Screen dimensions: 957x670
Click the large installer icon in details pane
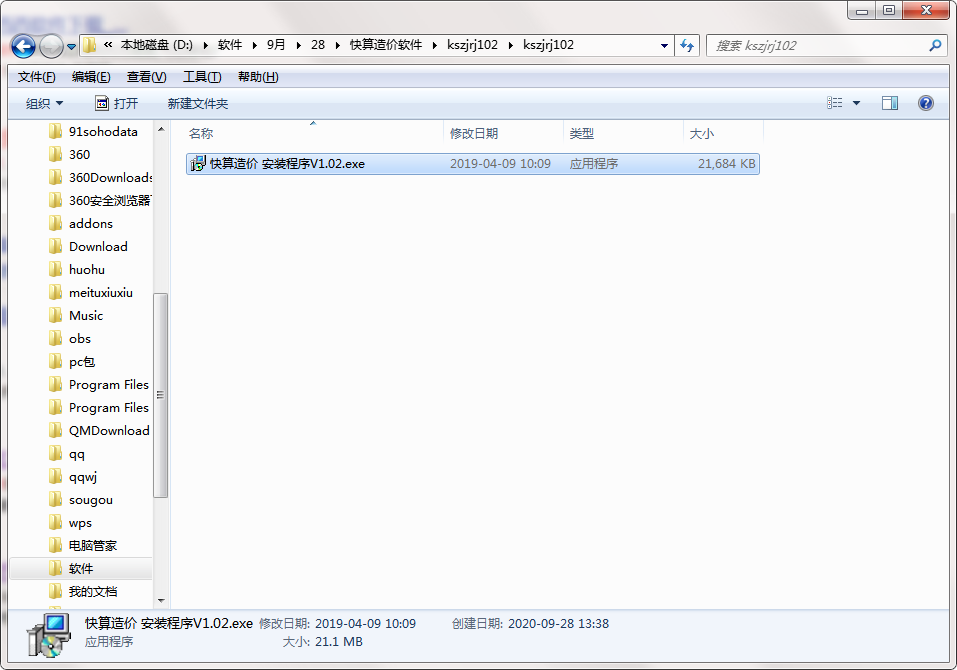[x=48, y=635]
